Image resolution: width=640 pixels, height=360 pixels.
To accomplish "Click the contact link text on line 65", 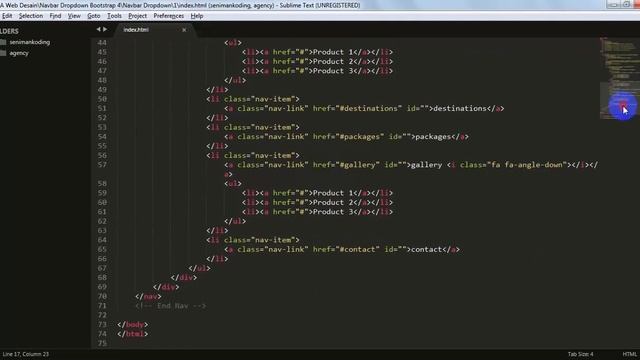I will pyautogui.click(x=427, y=249).
